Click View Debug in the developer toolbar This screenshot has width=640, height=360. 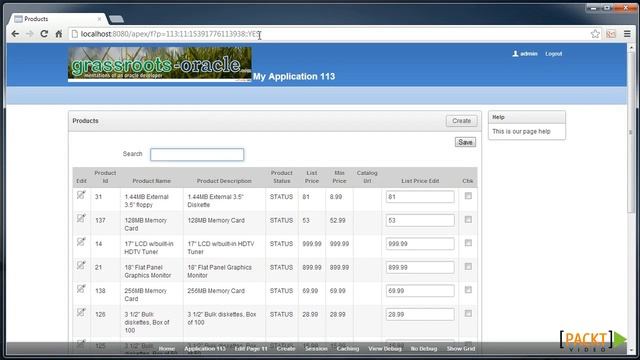385,349
